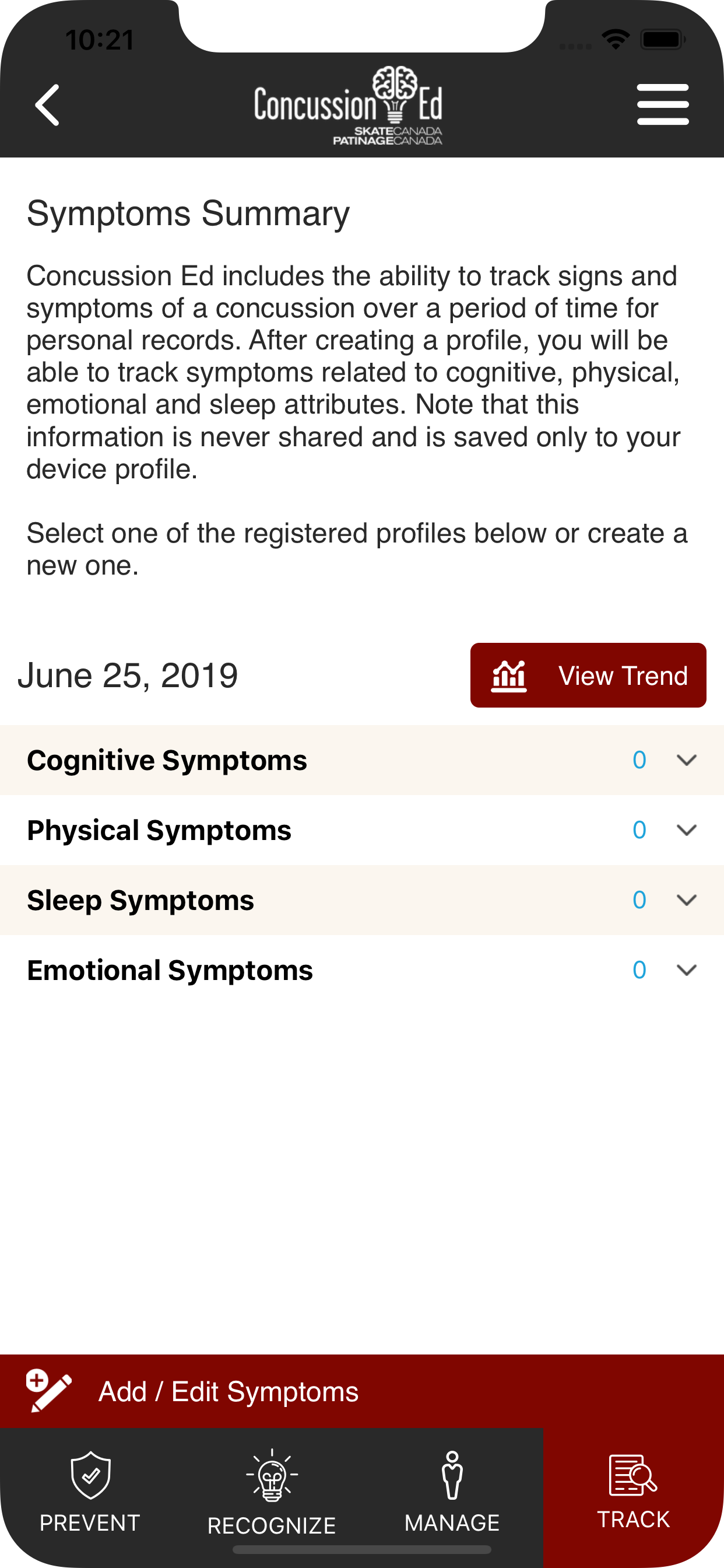This screenshot has width=724, height=1568.
Task: Tap the battery status icon
Action: coord(663,40)
